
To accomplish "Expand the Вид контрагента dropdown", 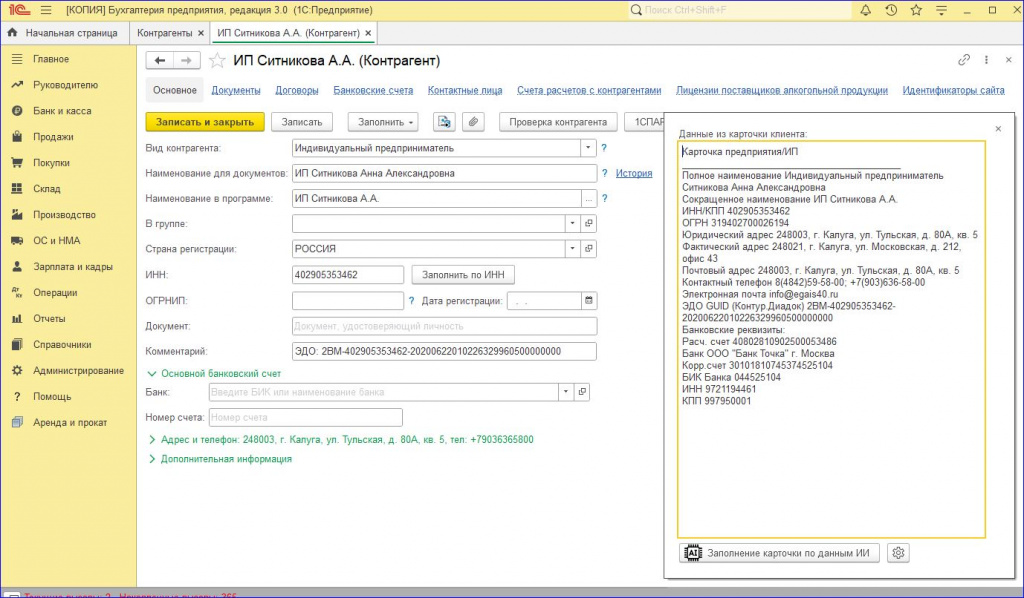I will tap(588, 148).
